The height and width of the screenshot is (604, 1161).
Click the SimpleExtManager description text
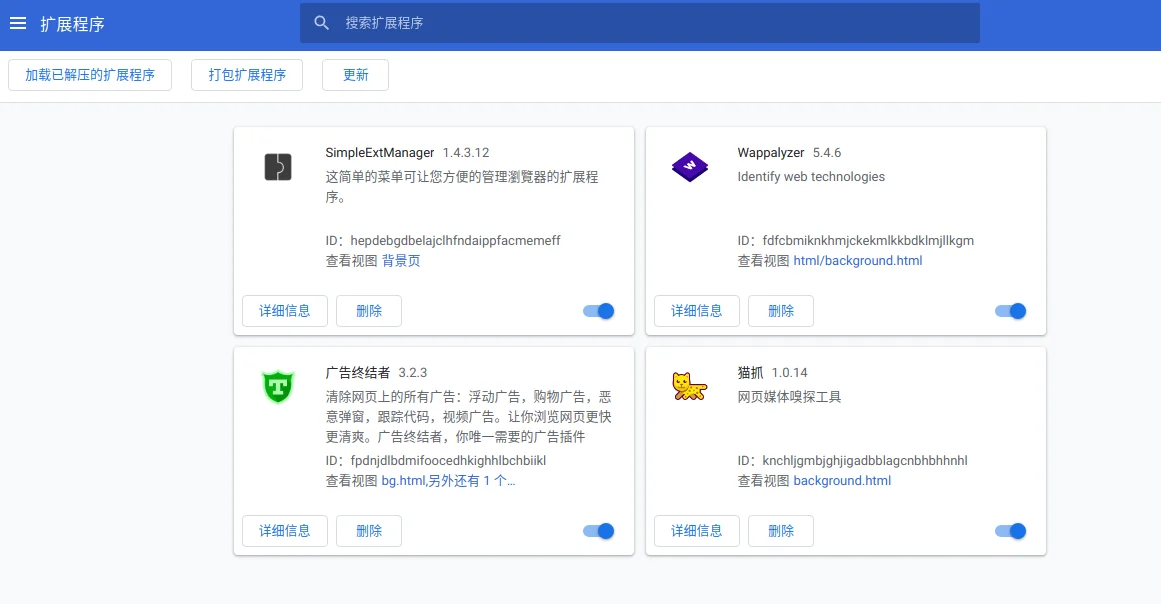click(x=462, y=187)
